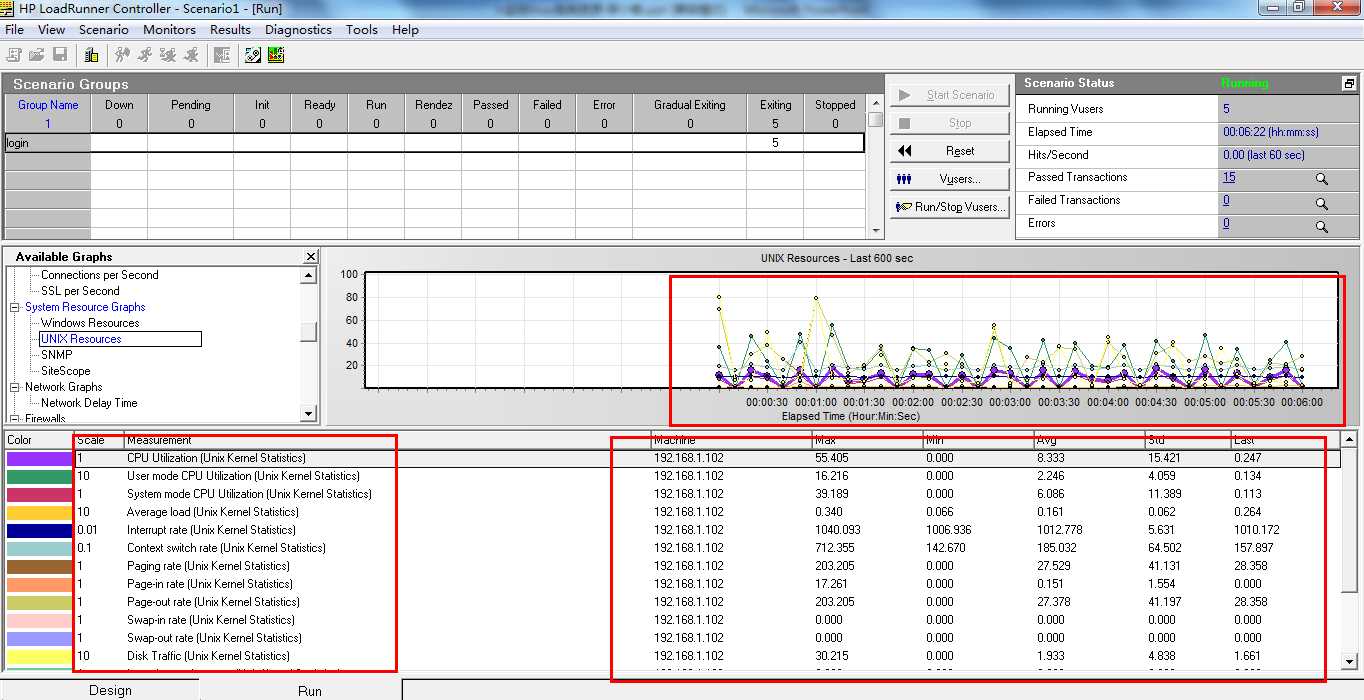Open the Diagnostics menu

[298, 29]
